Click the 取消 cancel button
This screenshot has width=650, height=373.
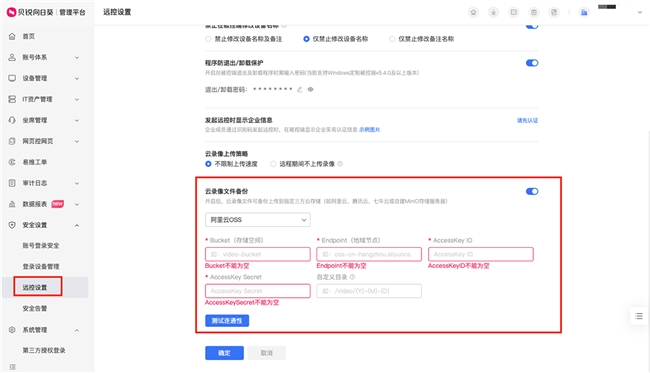pyautogui.click(x=267, y=353)
